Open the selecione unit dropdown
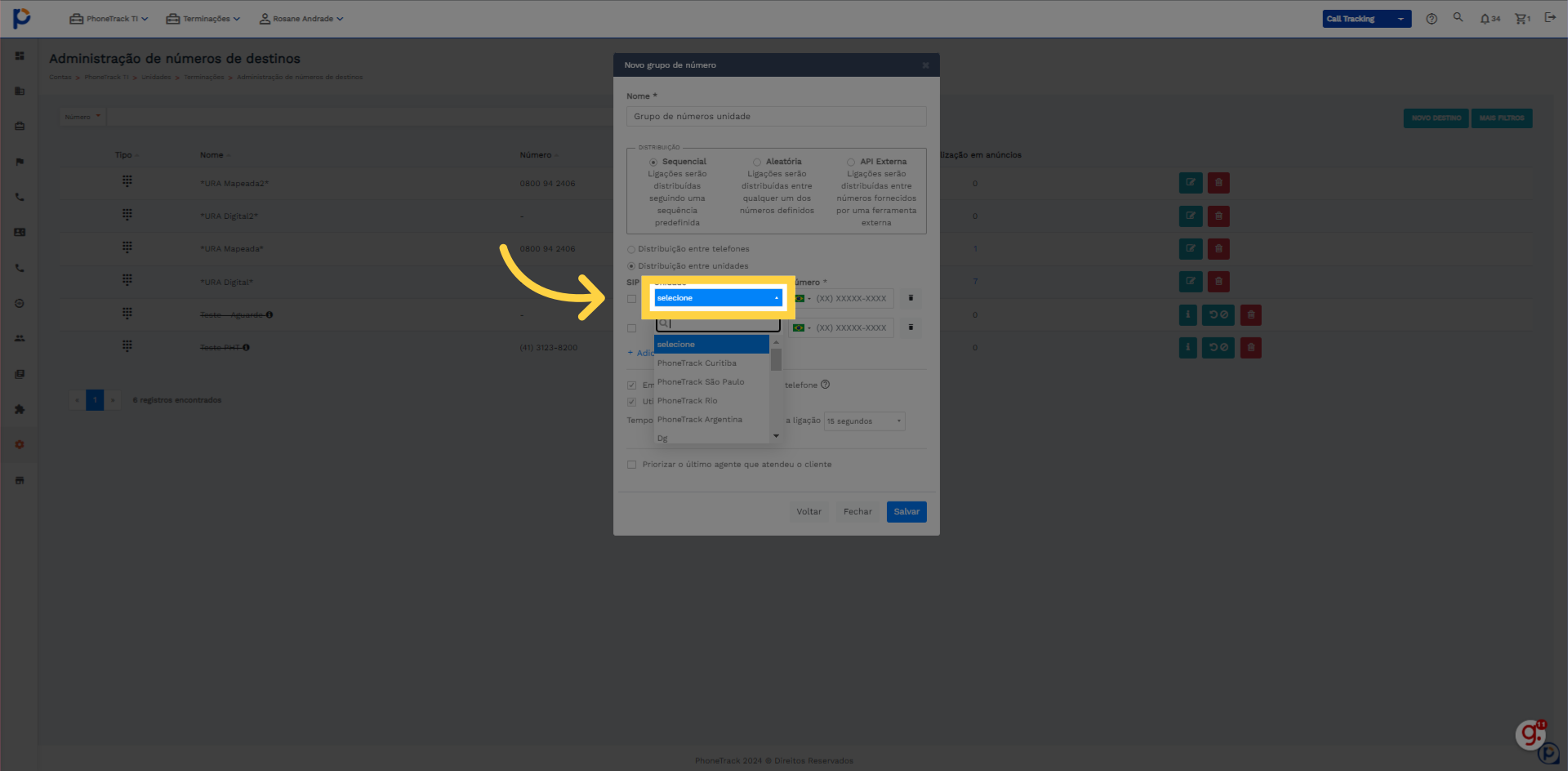Screen dimensions: 1568x771 pos(718,298)
